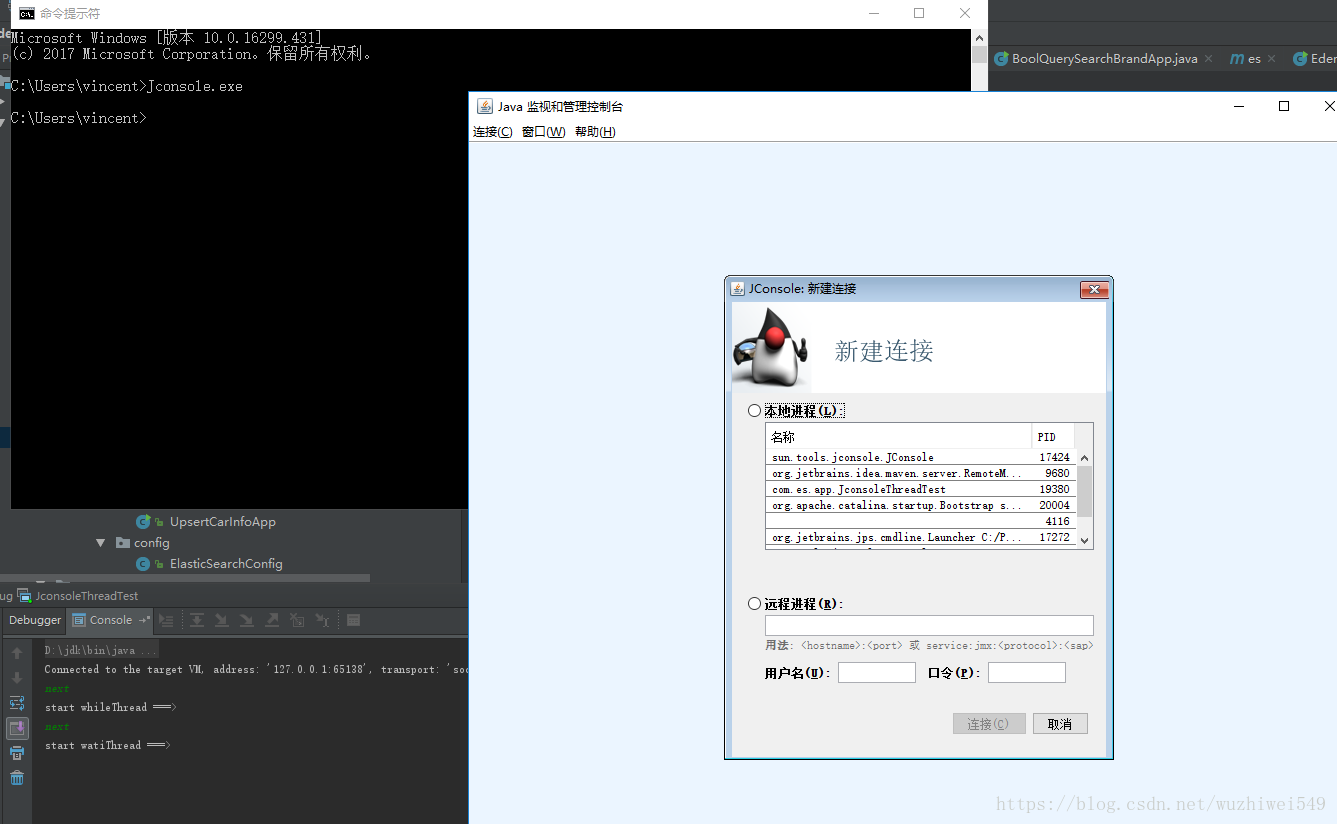Close the es editor tab
1337x824 pixels.
(x=1271, y=59)
